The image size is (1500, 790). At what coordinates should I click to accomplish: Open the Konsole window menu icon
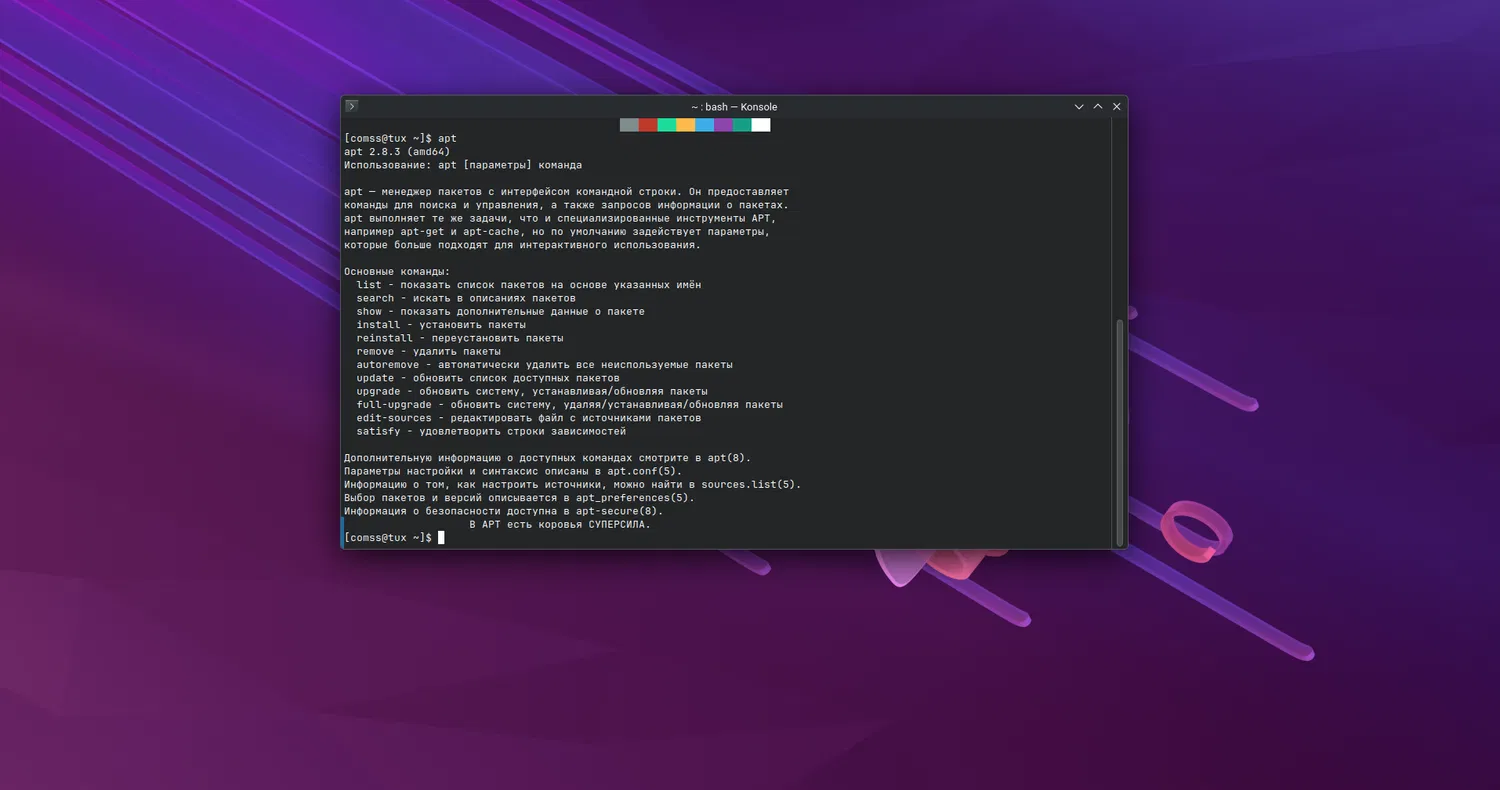(351, 106)
